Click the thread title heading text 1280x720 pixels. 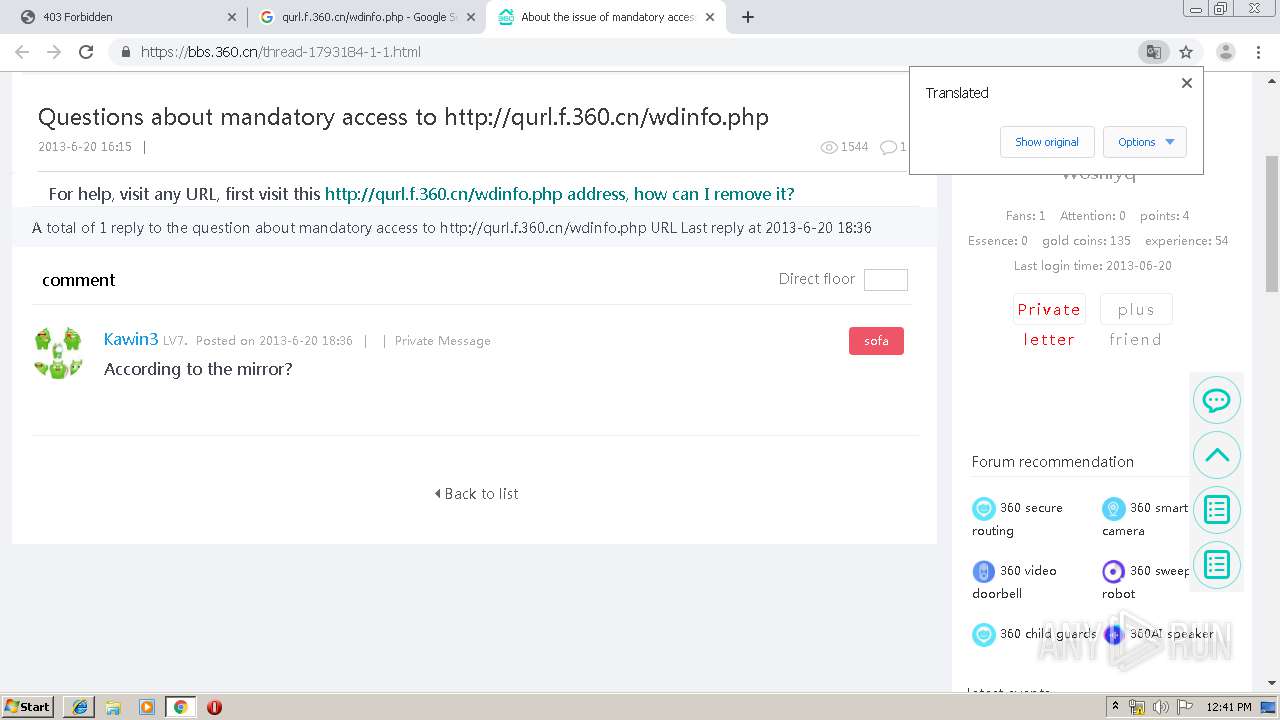click(403, 117)
